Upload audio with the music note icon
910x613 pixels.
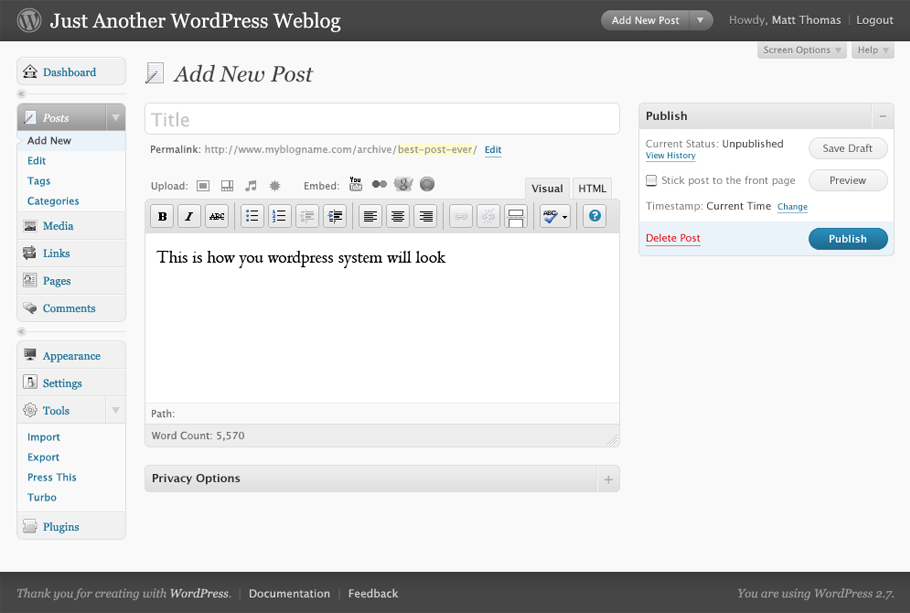coord(251,186)
